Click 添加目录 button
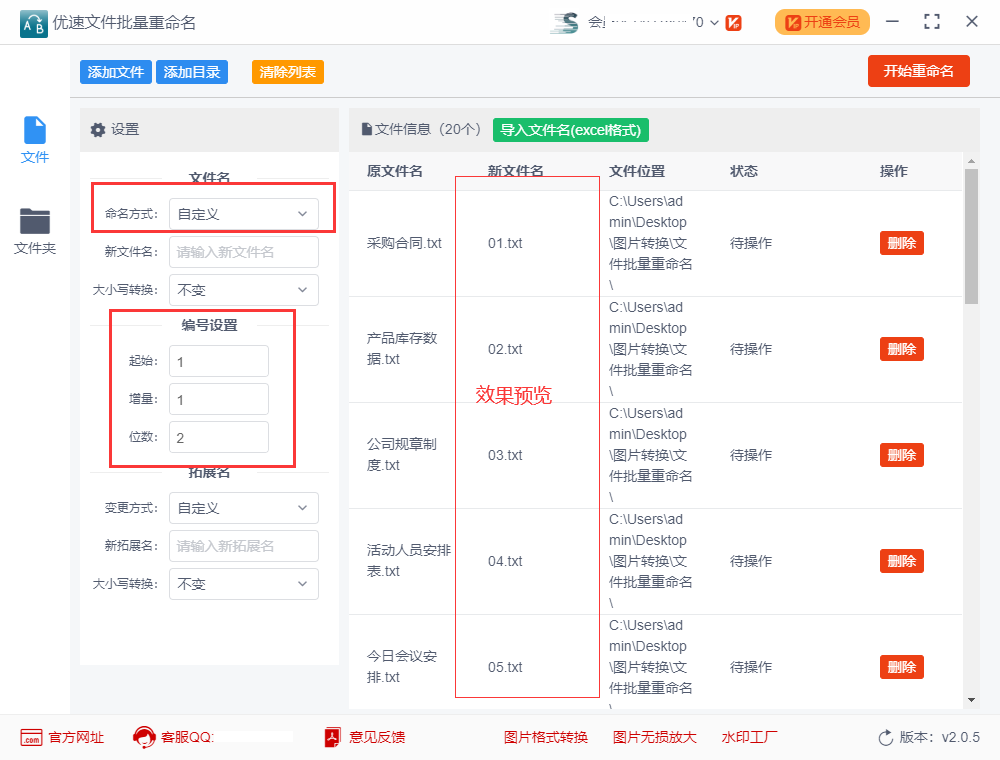Viewport: 1000px width, 760px height. tap(192, 72)
